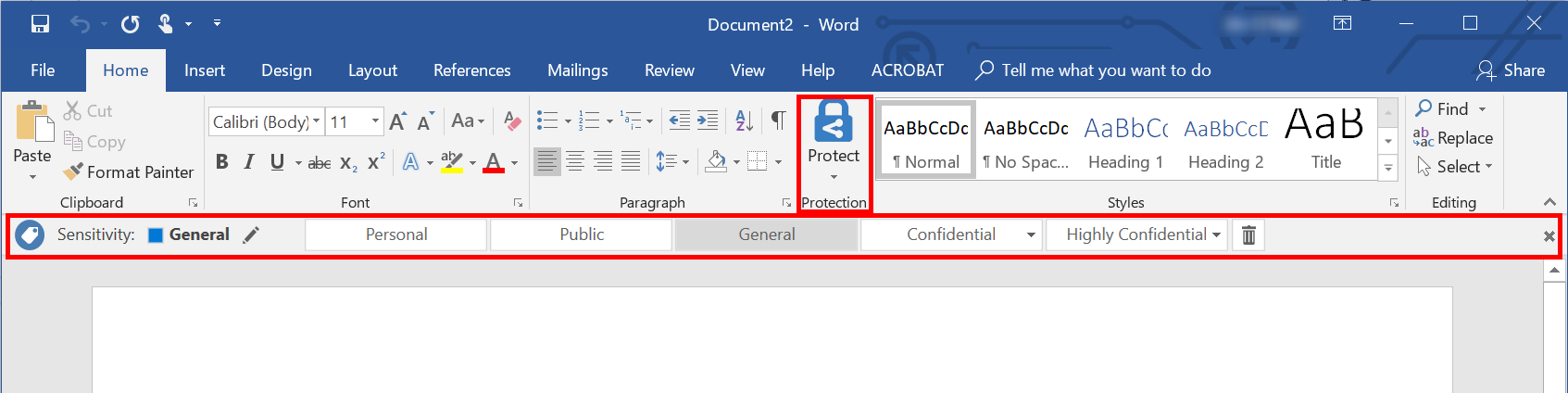Toggle Bold formatting
1568x393 pixels.
pyautogui.click(x=222, y=162)
